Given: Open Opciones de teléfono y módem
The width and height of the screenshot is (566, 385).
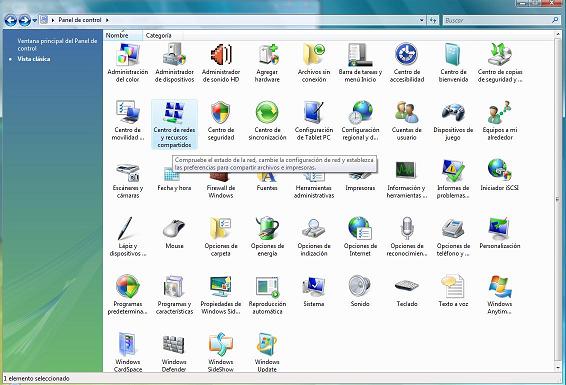Looking at the screenshot, I should pyautogui.click(x=453, y=237).
